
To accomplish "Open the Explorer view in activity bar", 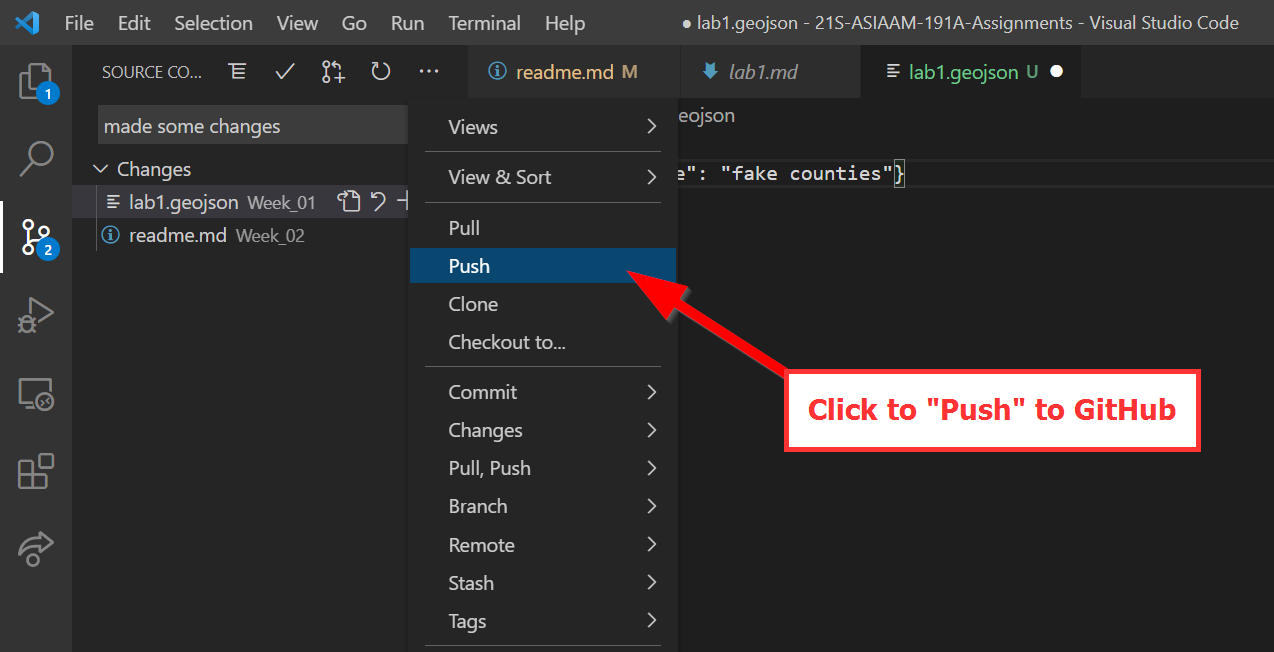I will tap(36, 81).
